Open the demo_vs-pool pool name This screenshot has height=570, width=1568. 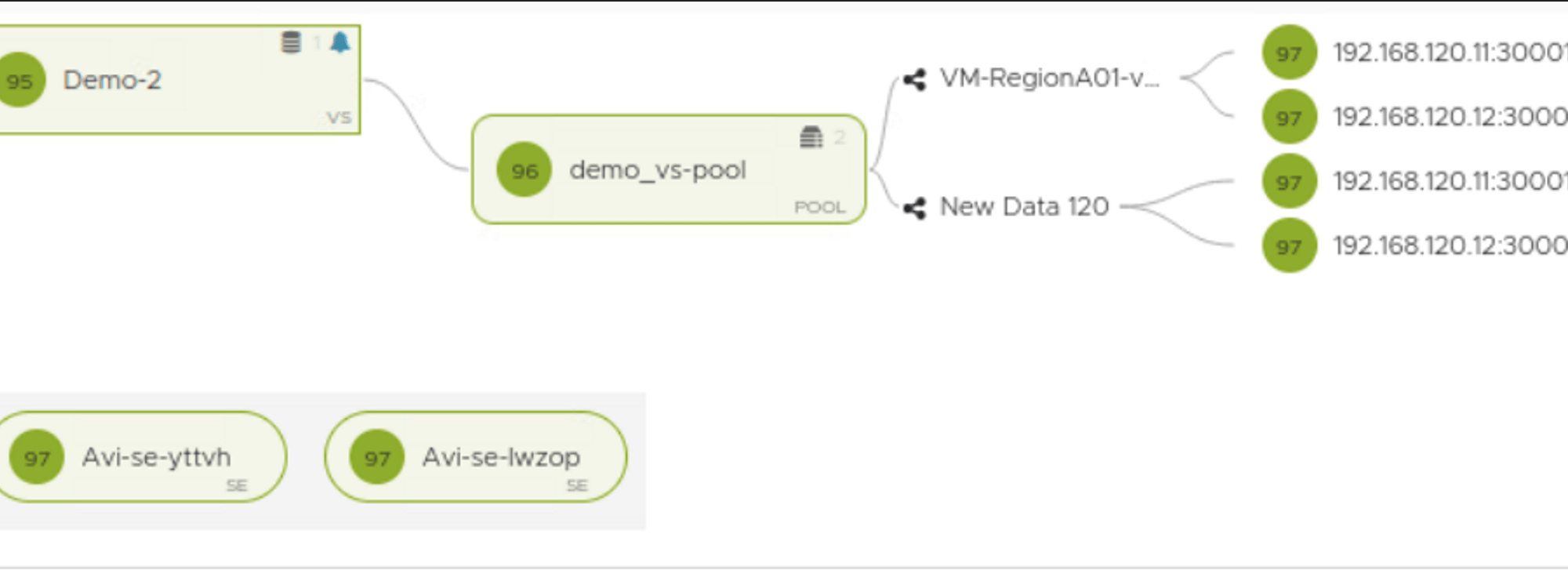point(657,170)
